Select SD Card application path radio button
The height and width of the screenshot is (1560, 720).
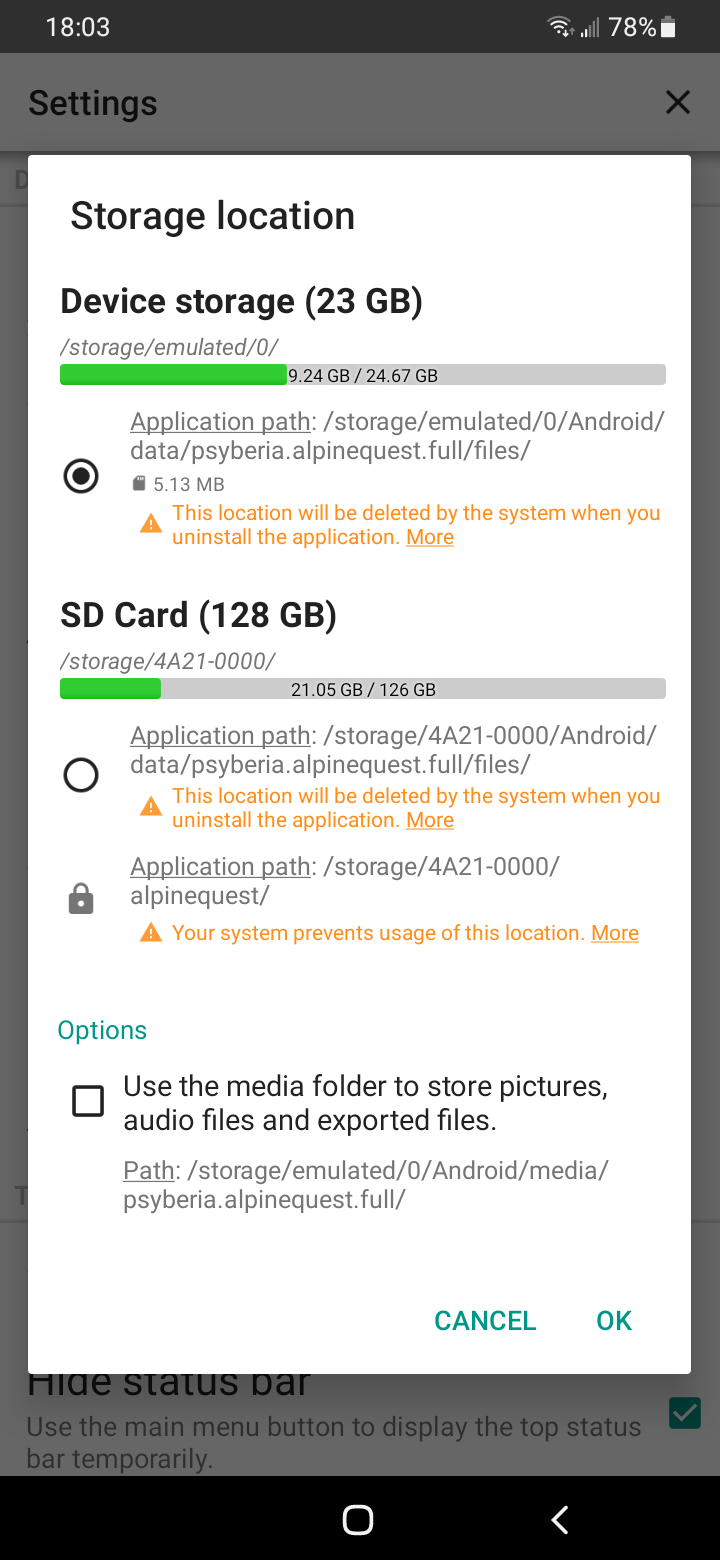tap(81, 774)
